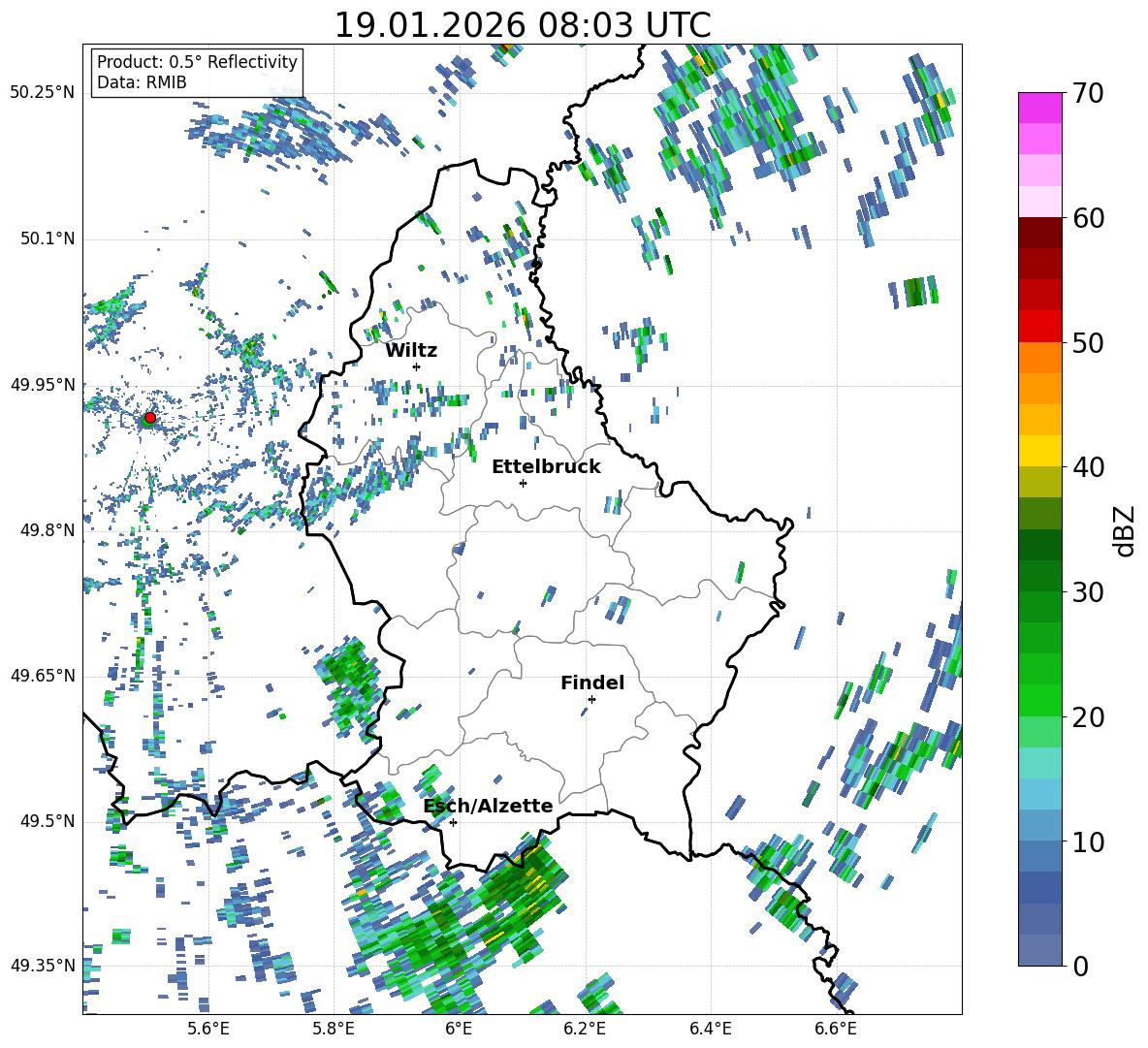Click the red radar location marker
Image resolution: width=1148 pixels, height=1048 pixels.
(150, 418)
